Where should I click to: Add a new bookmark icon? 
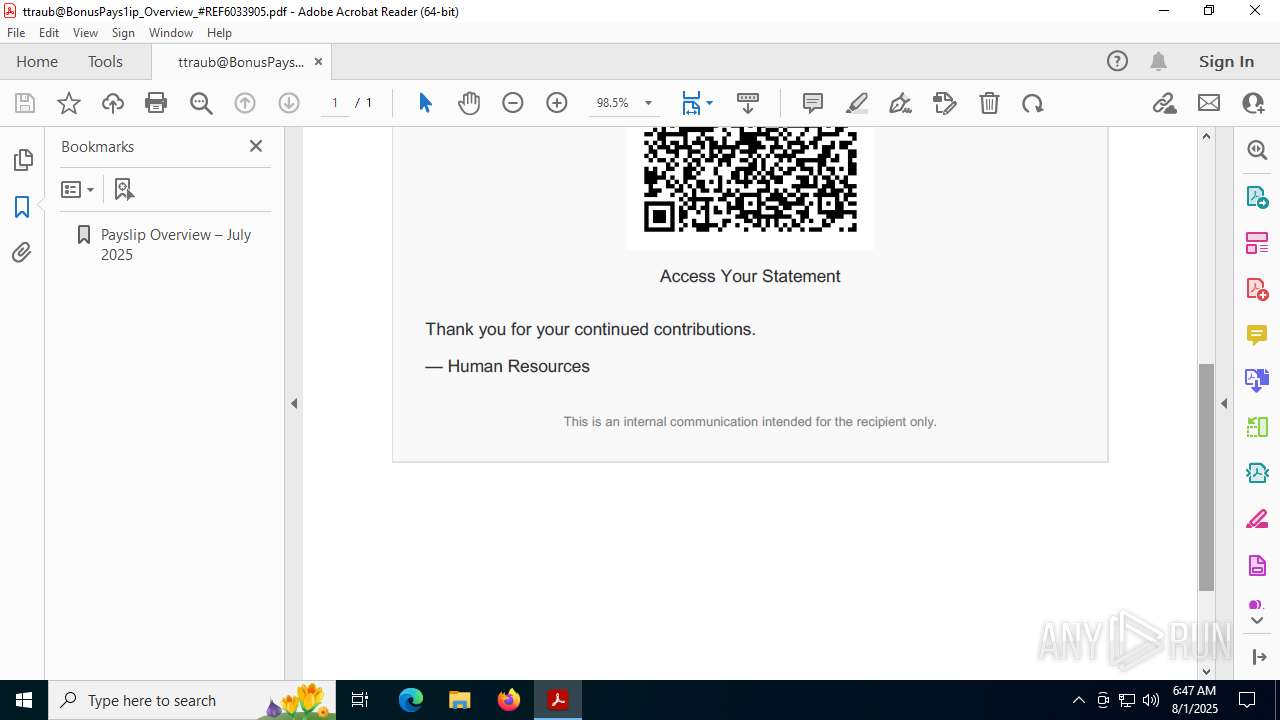tap(124, 189)
